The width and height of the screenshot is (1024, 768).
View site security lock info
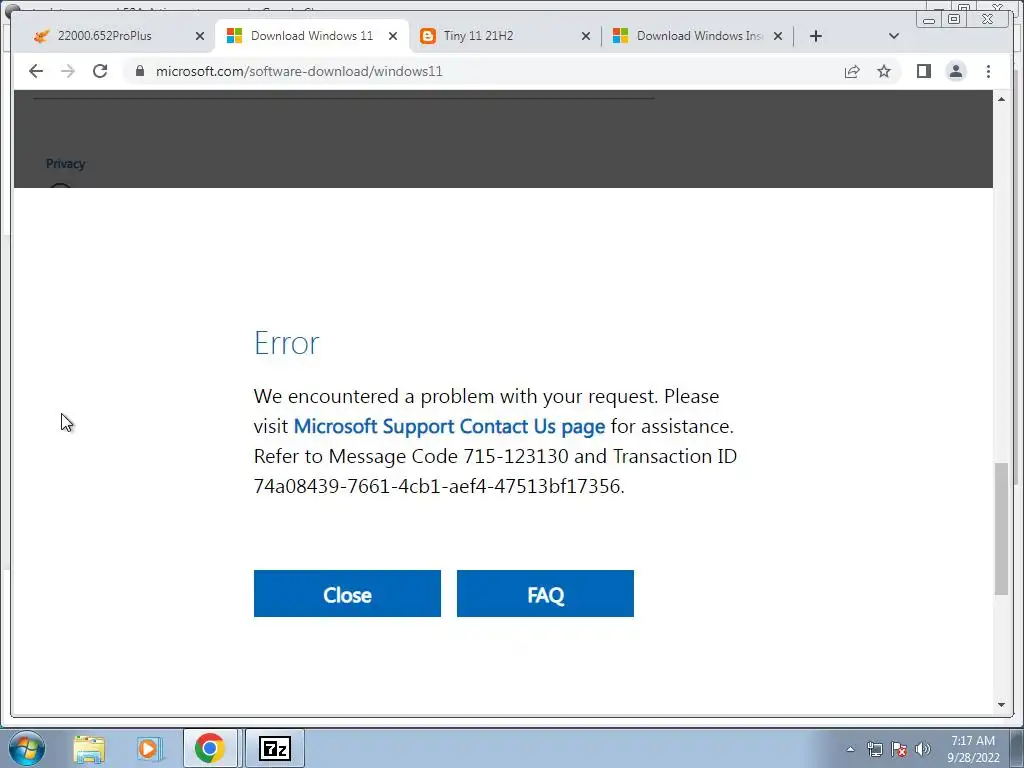139,71
